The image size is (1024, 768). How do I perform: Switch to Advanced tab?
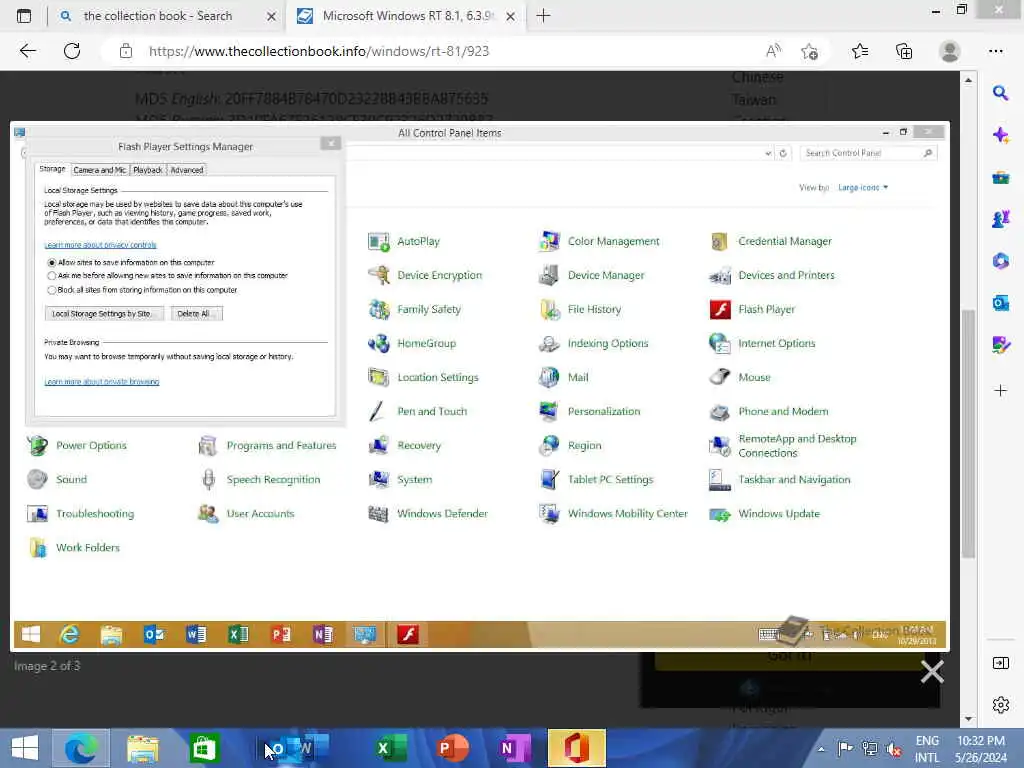[x=187, y=170]
